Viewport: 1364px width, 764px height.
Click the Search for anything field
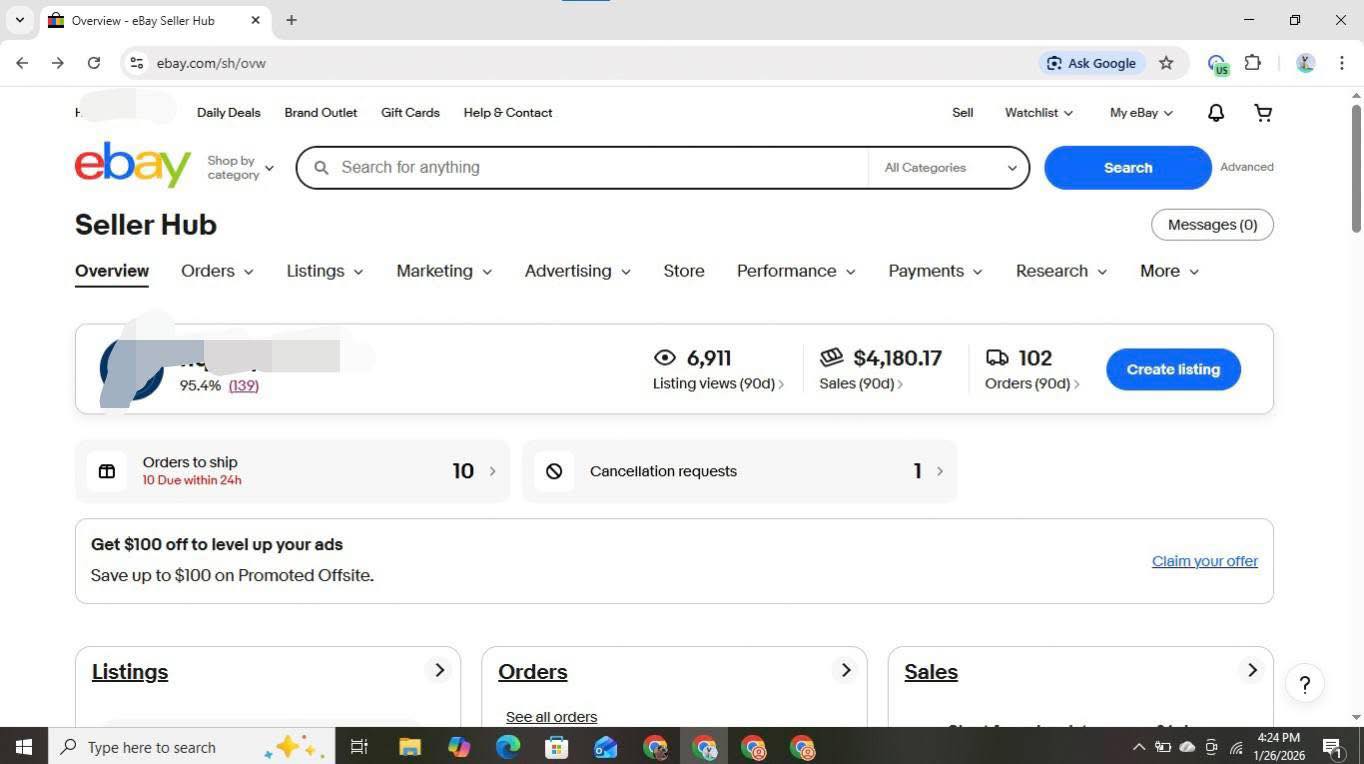580,167
